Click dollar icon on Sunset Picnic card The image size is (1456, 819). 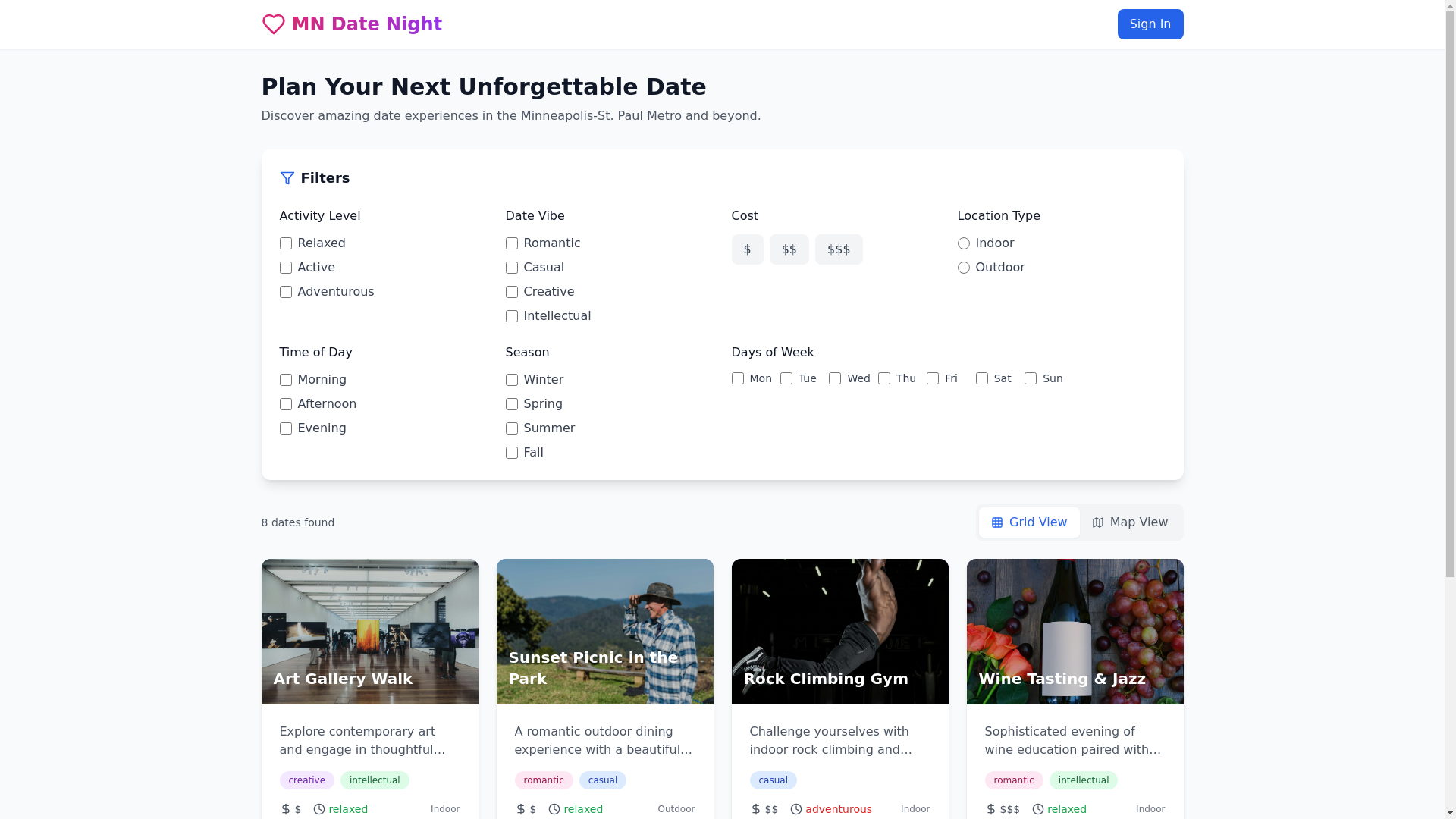pos(521,809)
